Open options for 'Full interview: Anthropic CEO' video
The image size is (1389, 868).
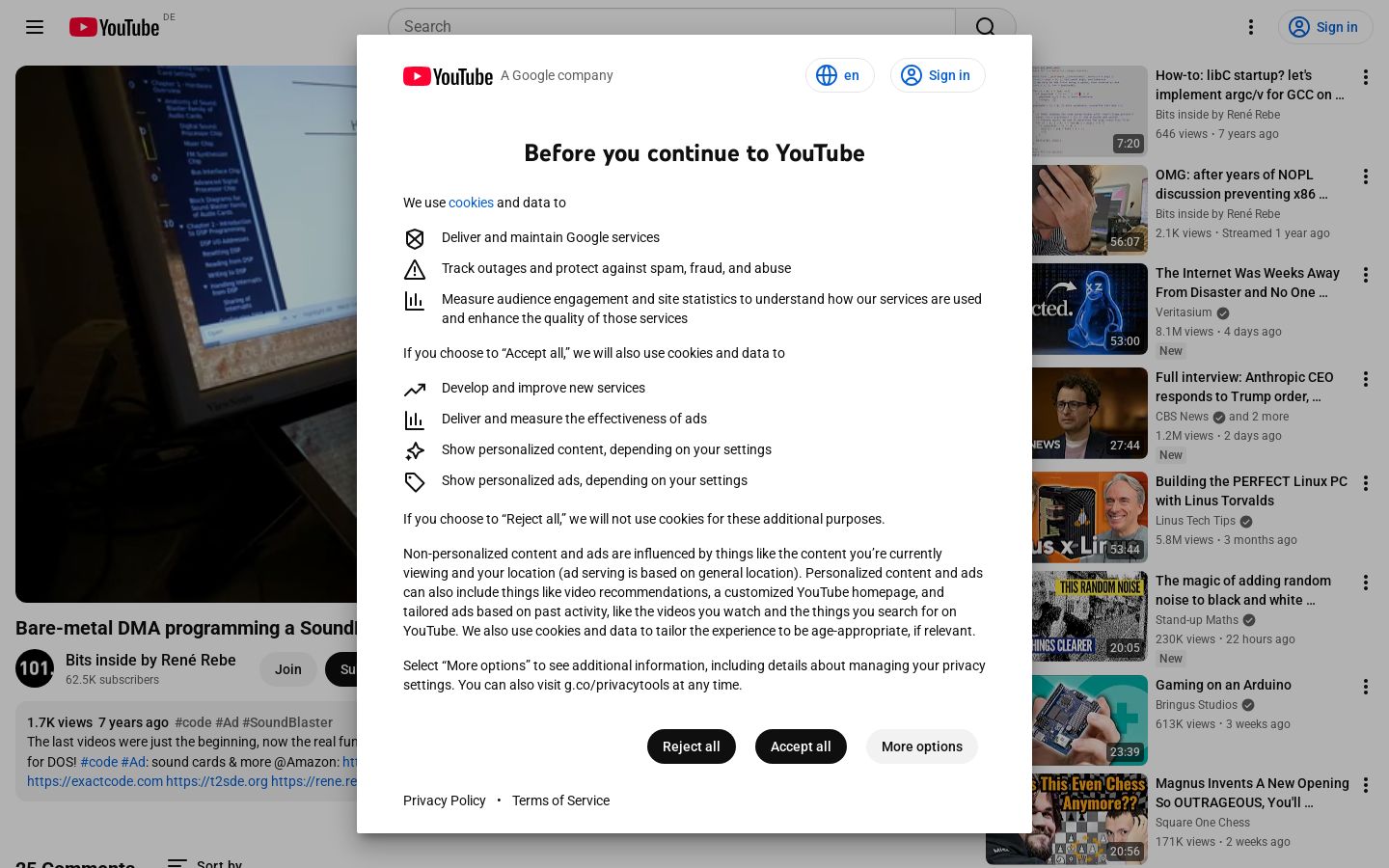click(x=1366, y=379)
